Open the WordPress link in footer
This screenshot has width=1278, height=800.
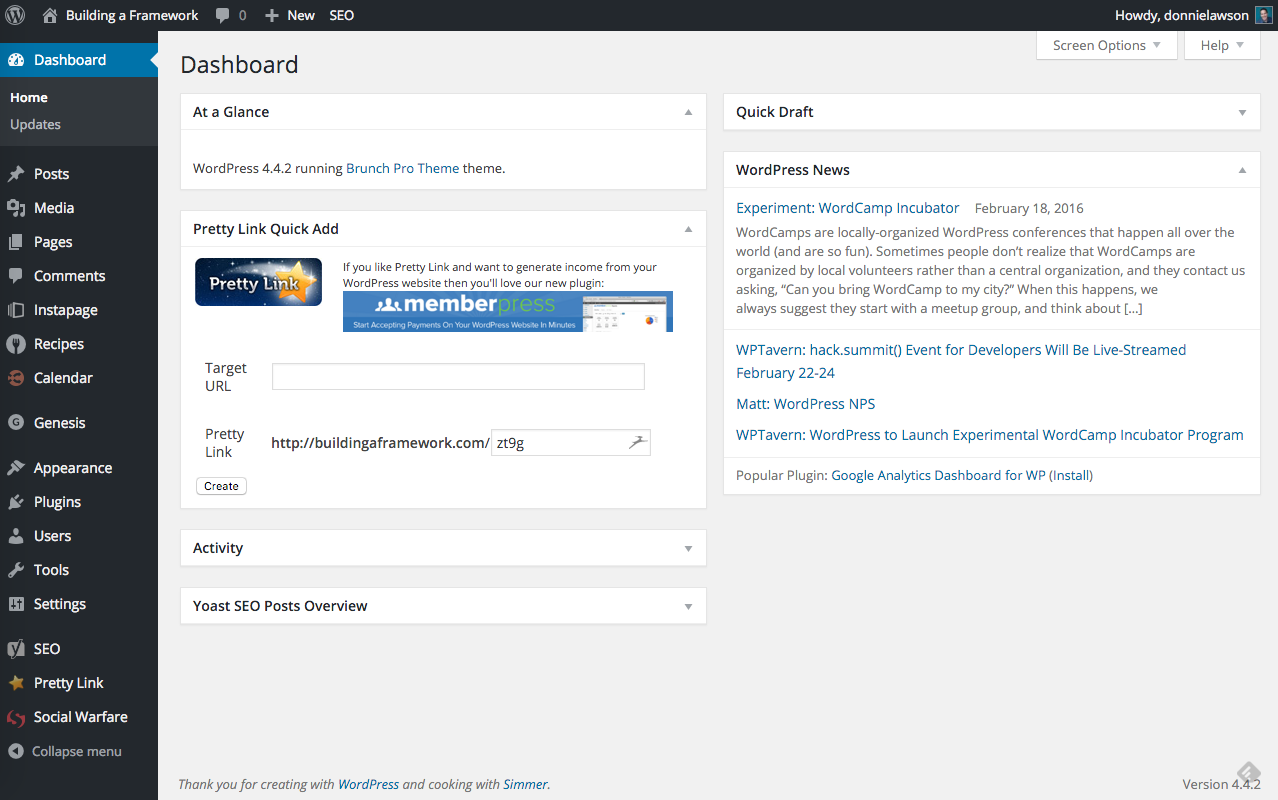click(x=368, y=785)
